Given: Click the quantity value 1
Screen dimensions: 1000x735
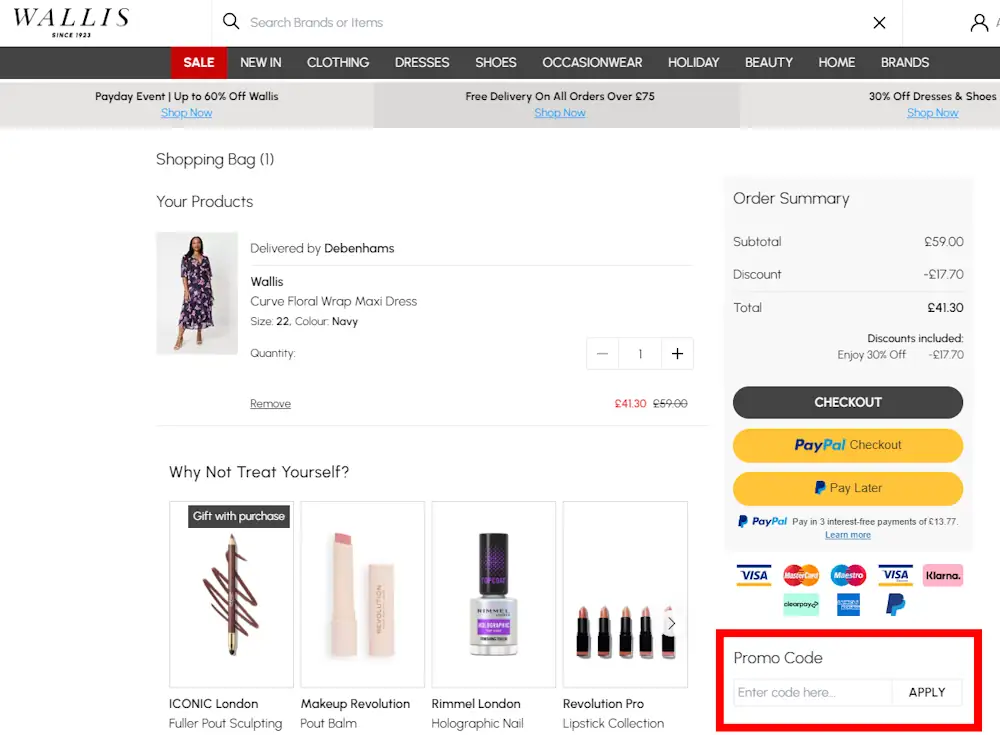Looking at the screenshot, I should coord(640,353).
